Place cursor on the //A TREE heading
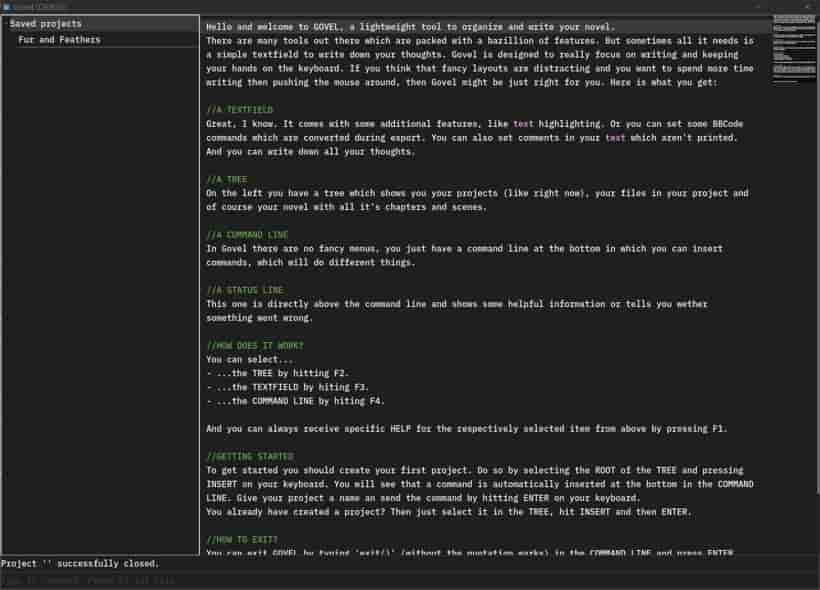Image resolution: width=820 pixels, height=590 pixels. click(x=226, y=179)
